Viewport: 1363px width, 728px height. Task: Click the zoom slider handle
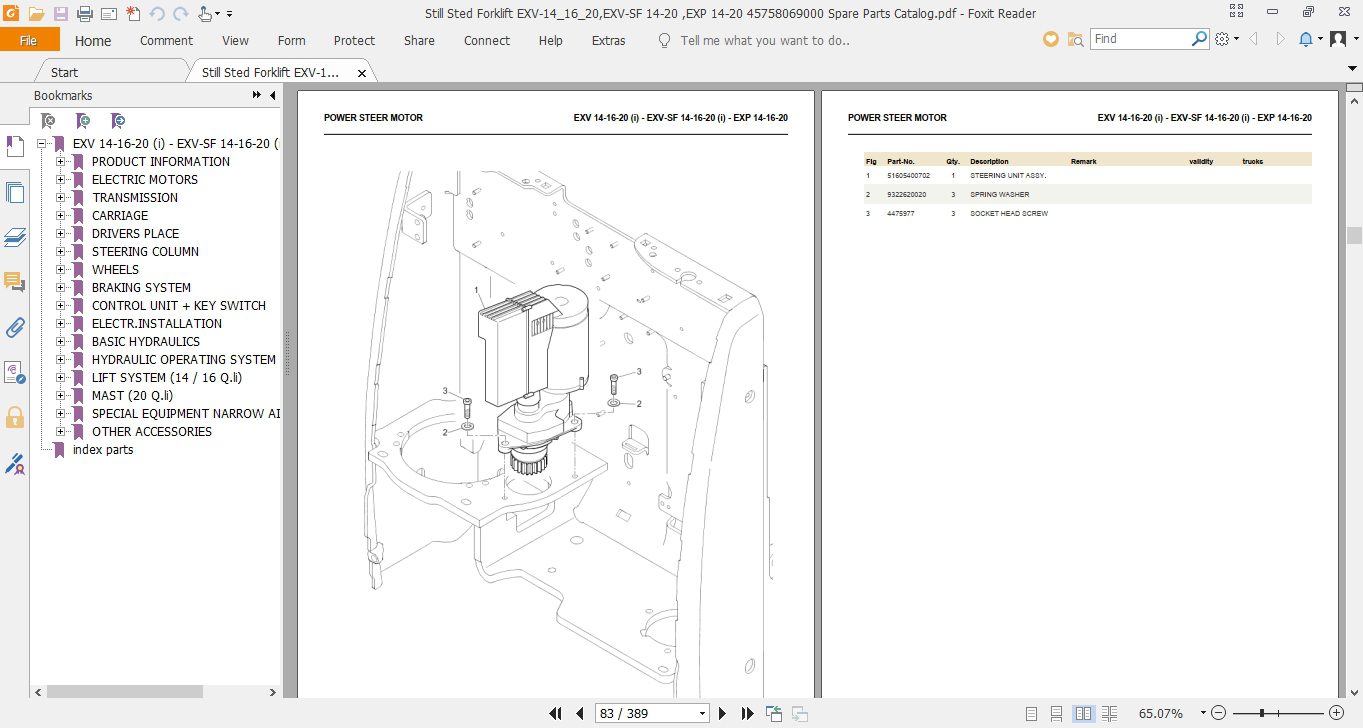pos(1263,714)
